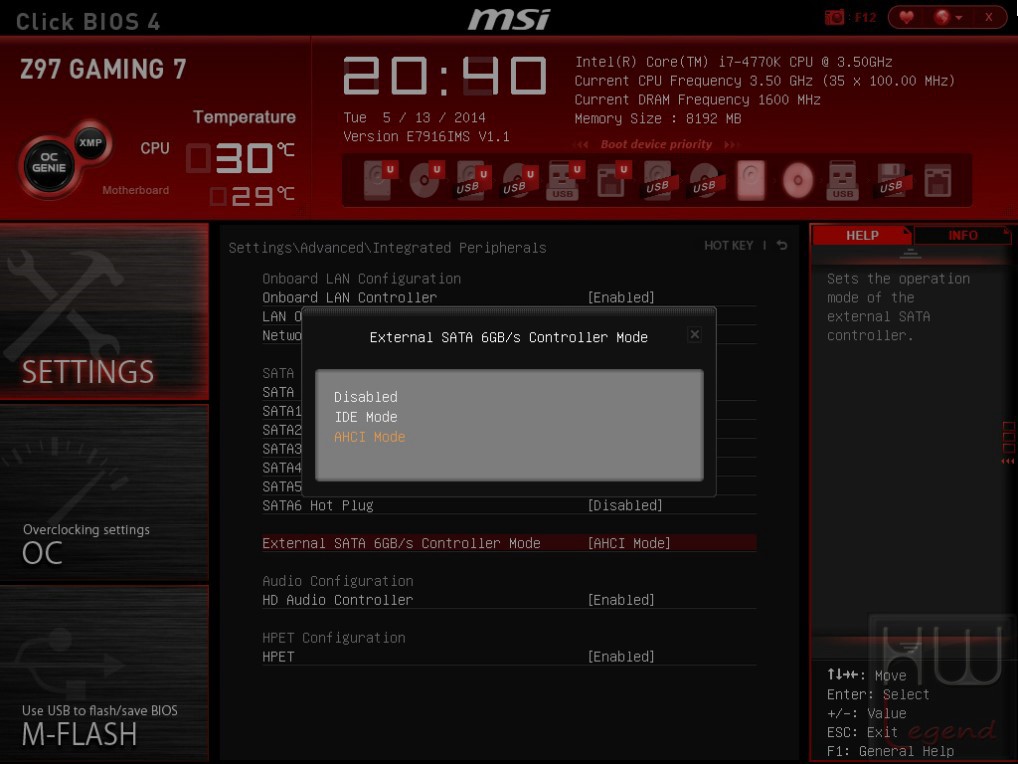Click the Current DRAM Frequency 1600 MHz line

697,99
